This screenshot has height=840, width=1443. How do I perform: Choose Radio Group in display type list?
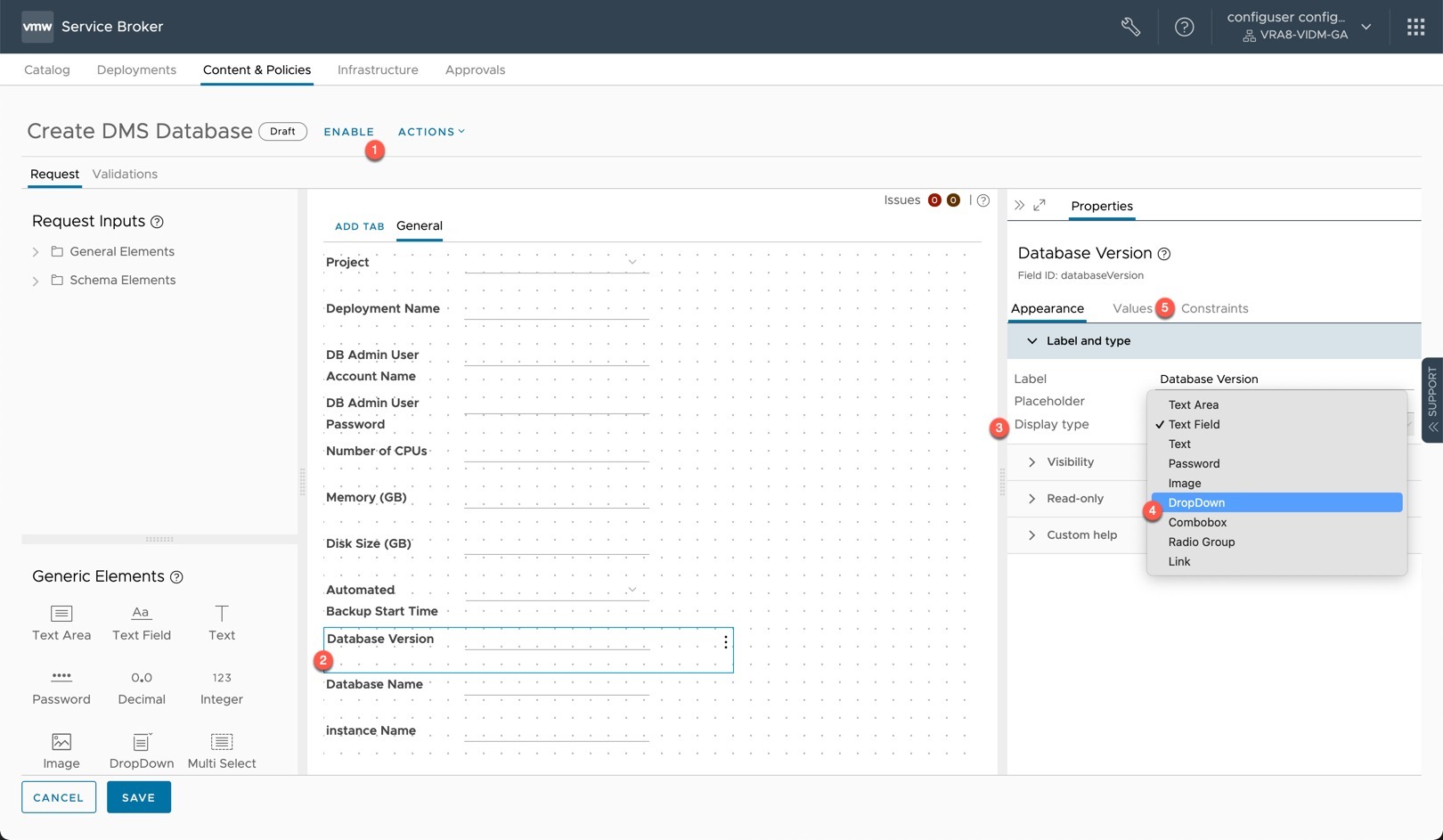(x=1276, y=542)
